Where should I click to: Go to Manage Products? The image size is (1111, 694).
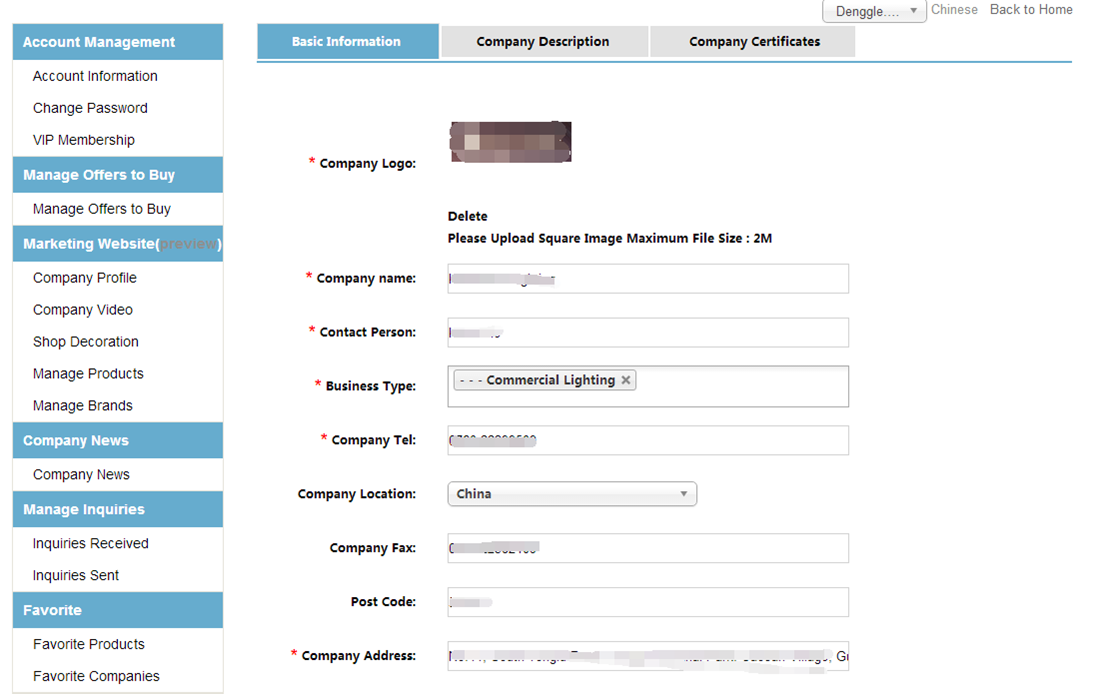click(88, 374)
